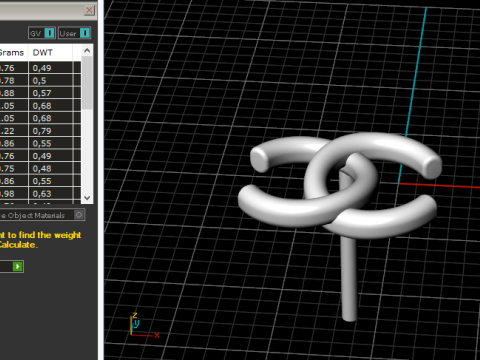Screen dimensions: 480x360
Task: Select the Grams cell ending in .98
Action: [14, 194]
